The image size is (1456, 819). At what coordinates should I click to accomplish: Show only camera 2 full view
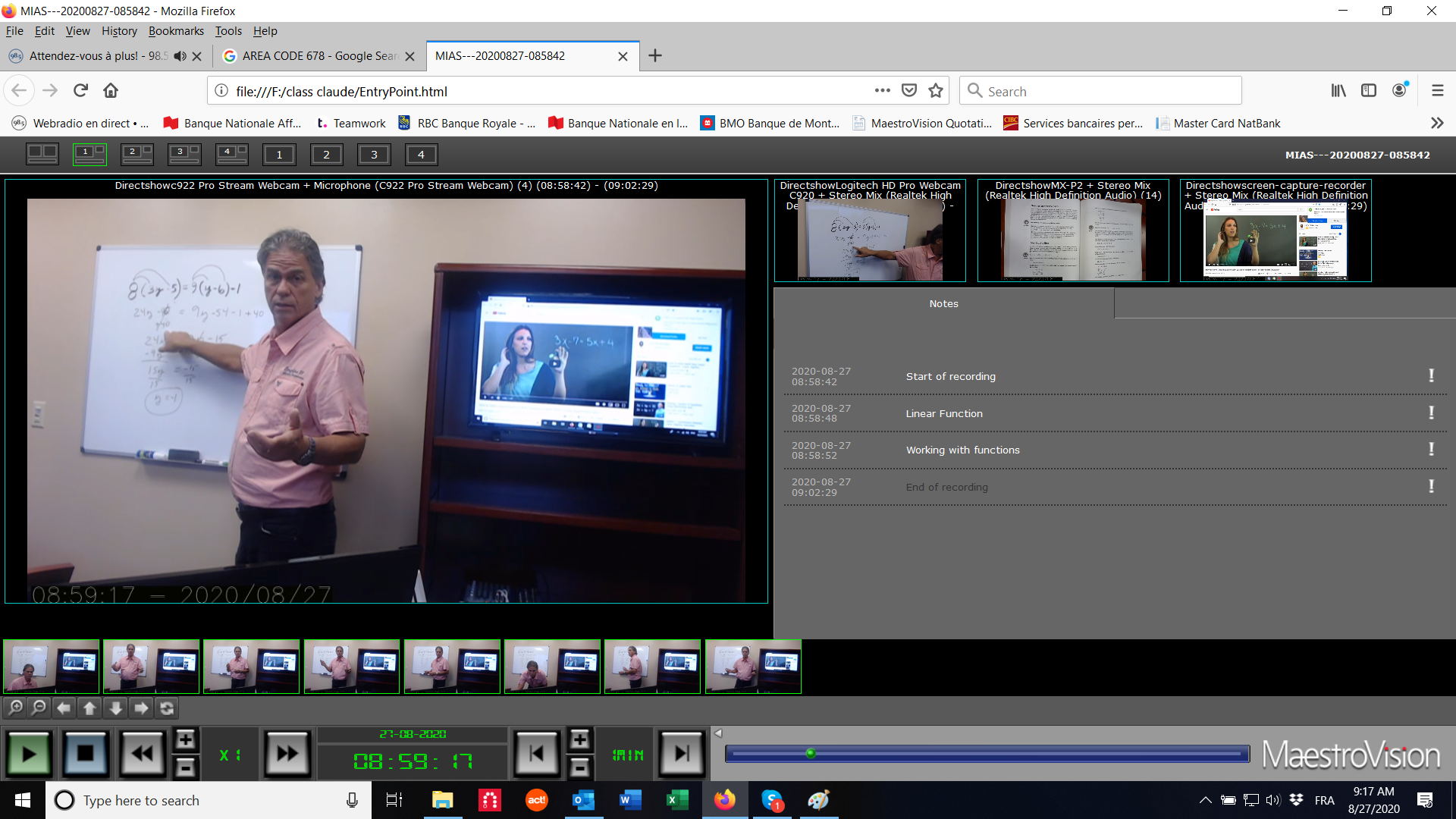tap(326, 155)
